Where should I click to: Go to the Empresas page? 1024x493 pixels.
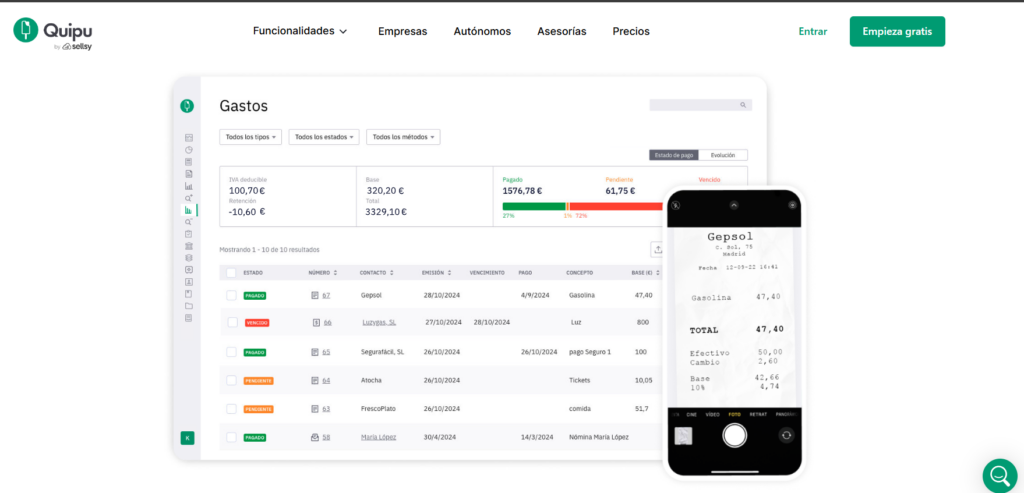pos(402,31)
